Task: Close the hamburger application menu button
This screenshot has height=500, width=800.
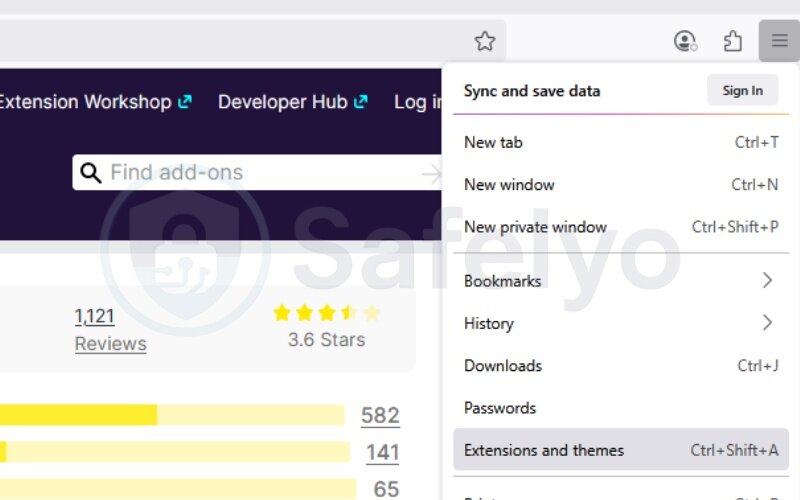Action: click(x=779, y=40)
